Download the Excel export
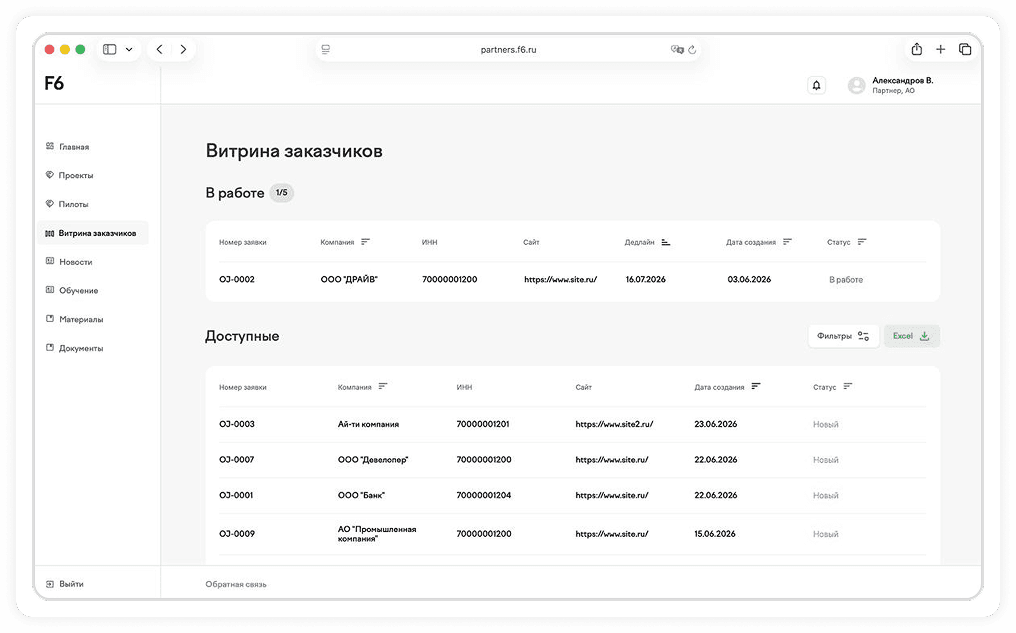This screenshot has height=633, width=1016. pyautogui.click(x=912, y=336)
